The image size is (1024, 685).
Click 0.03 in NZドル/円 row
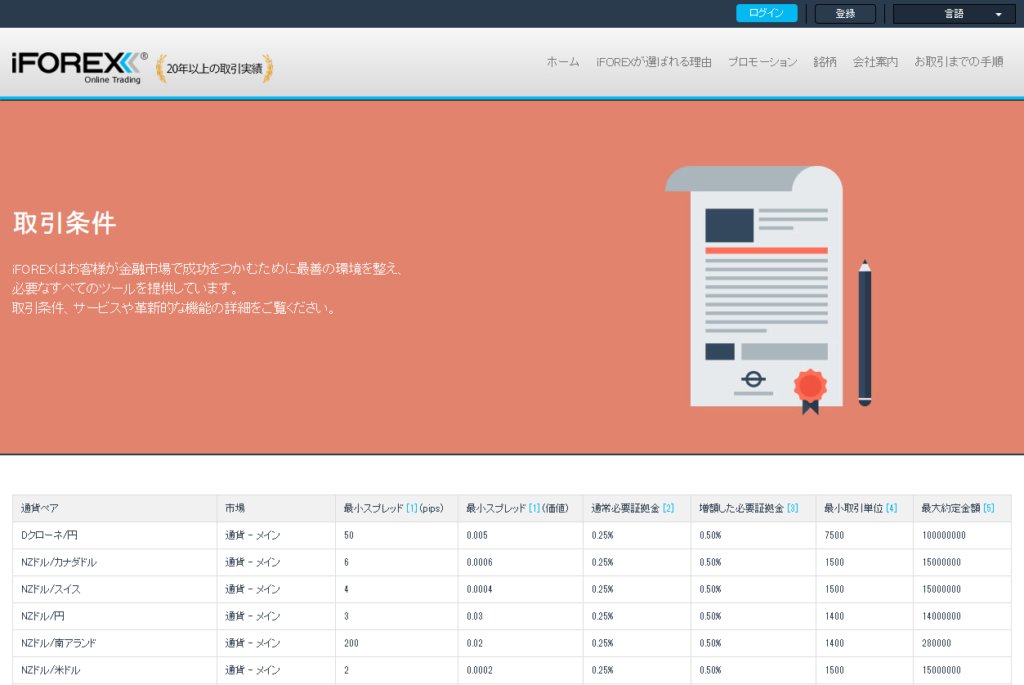pyautogui.click(x=475, y=616)
